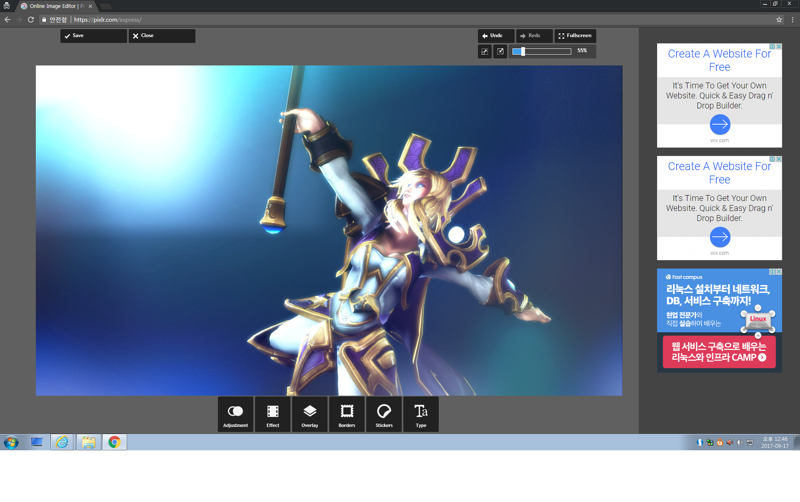Open the Effect filters panel
800x502 pixels.
(272, 414)
